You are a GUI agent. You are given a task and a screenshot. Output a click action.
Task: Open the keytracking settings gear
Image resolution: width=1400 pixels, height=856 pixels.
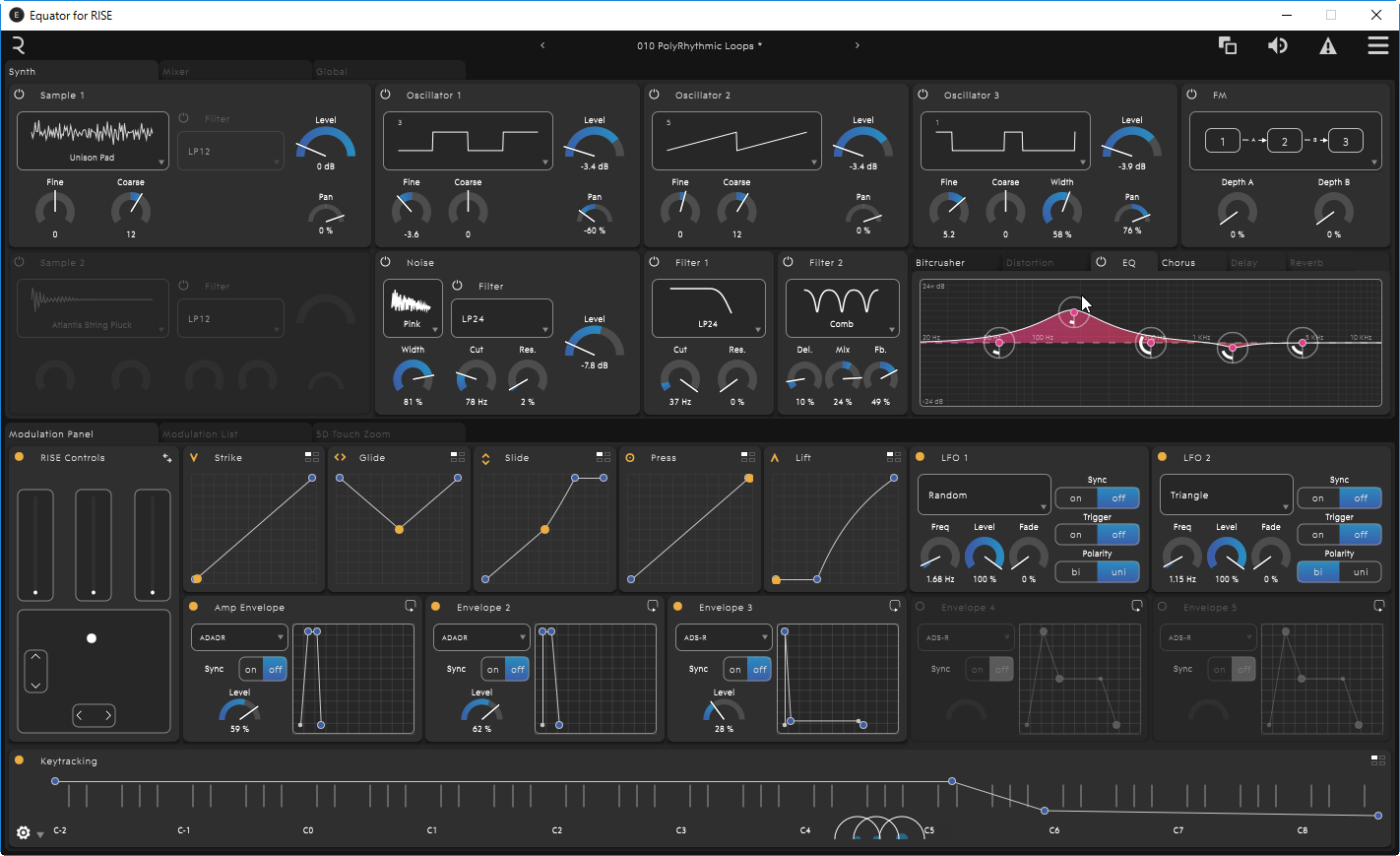click(24, 833)
